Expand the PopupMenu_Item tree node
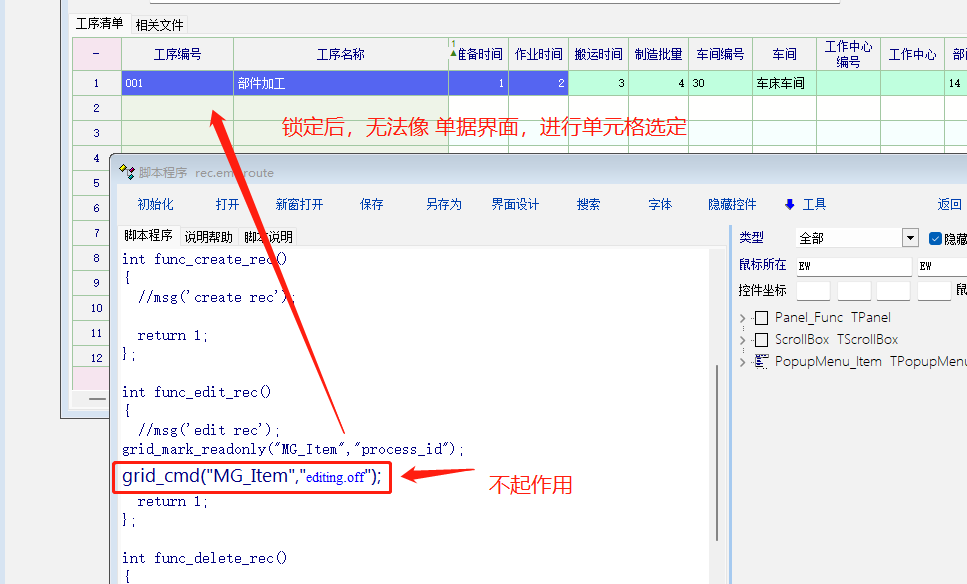The height and width of the screenshot is (584, 967). coord(743,362)
